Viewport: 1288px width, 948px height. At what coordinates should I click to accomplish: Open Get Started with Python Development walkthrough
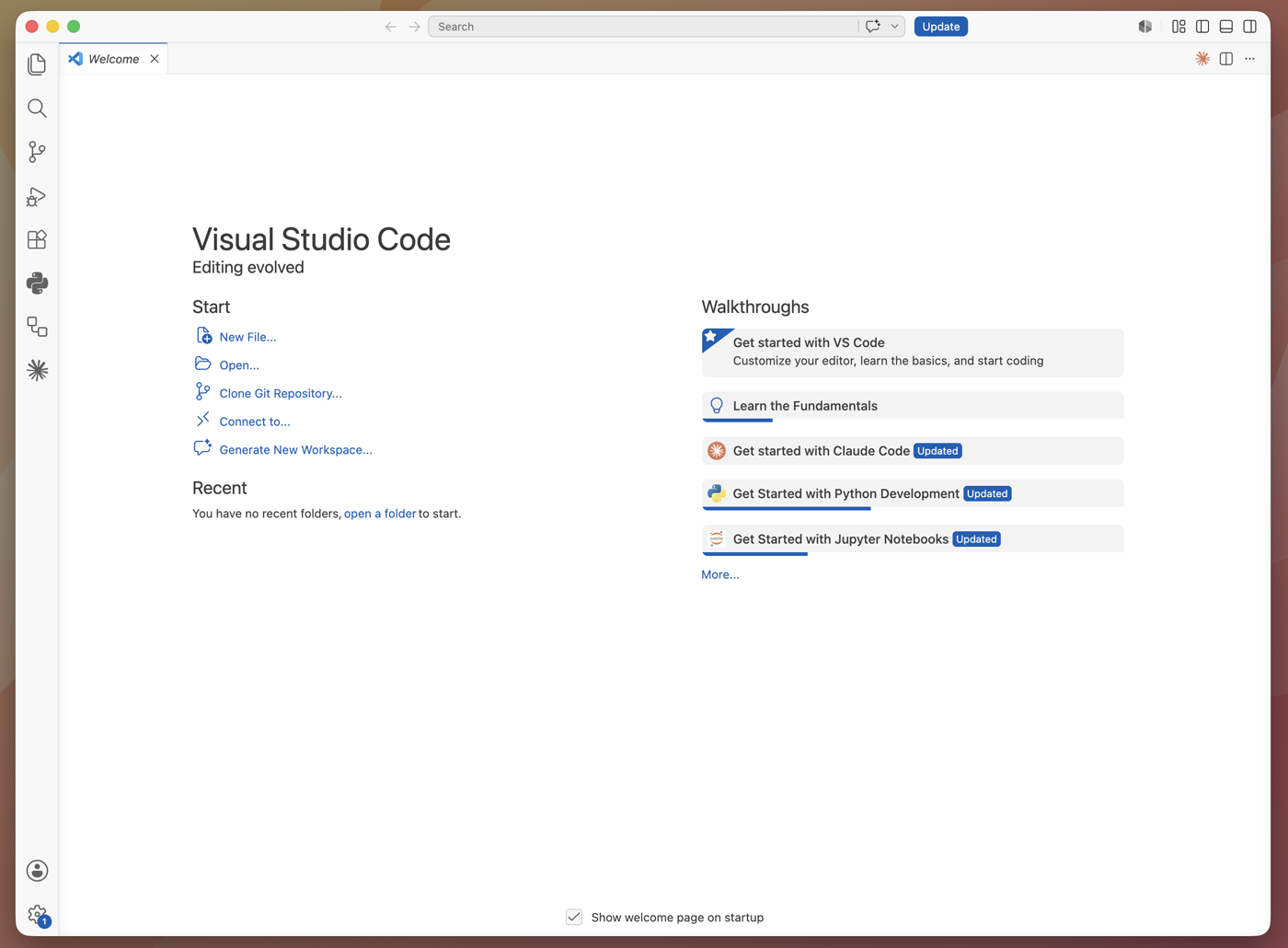913,494
